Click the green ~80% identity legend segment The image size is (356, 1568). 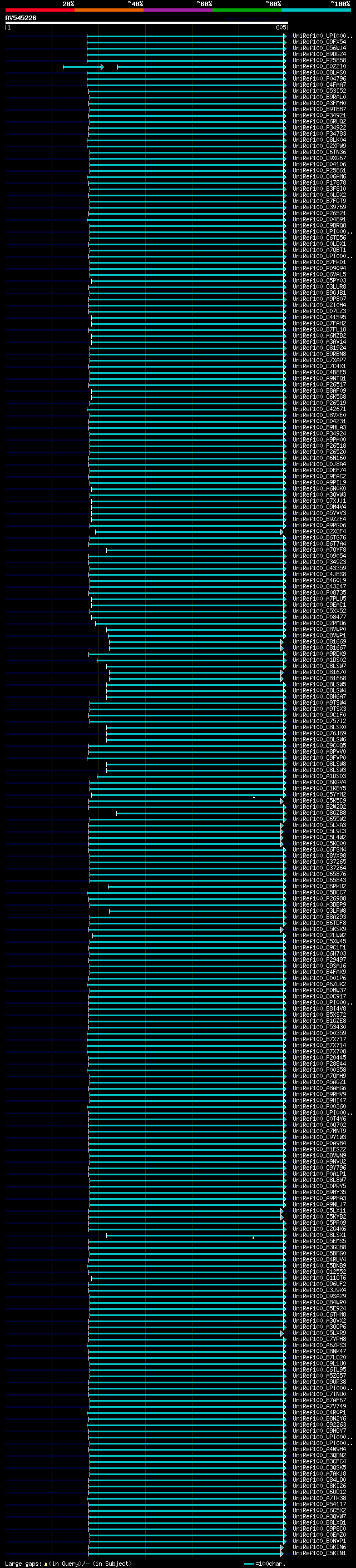pyautogui.click(x=246, y=11)
